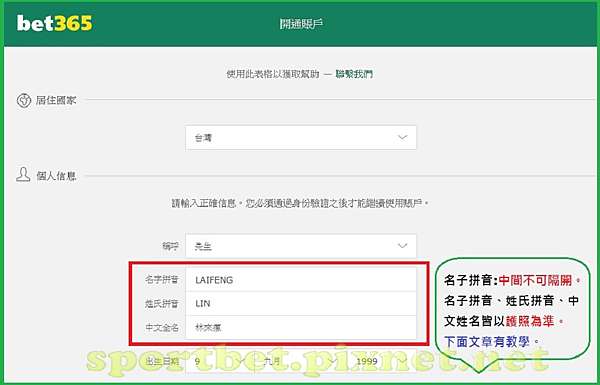Screen dimensions: 600x385
Task: Open the 聯繫我們 contact link
Action: [354, 74]
